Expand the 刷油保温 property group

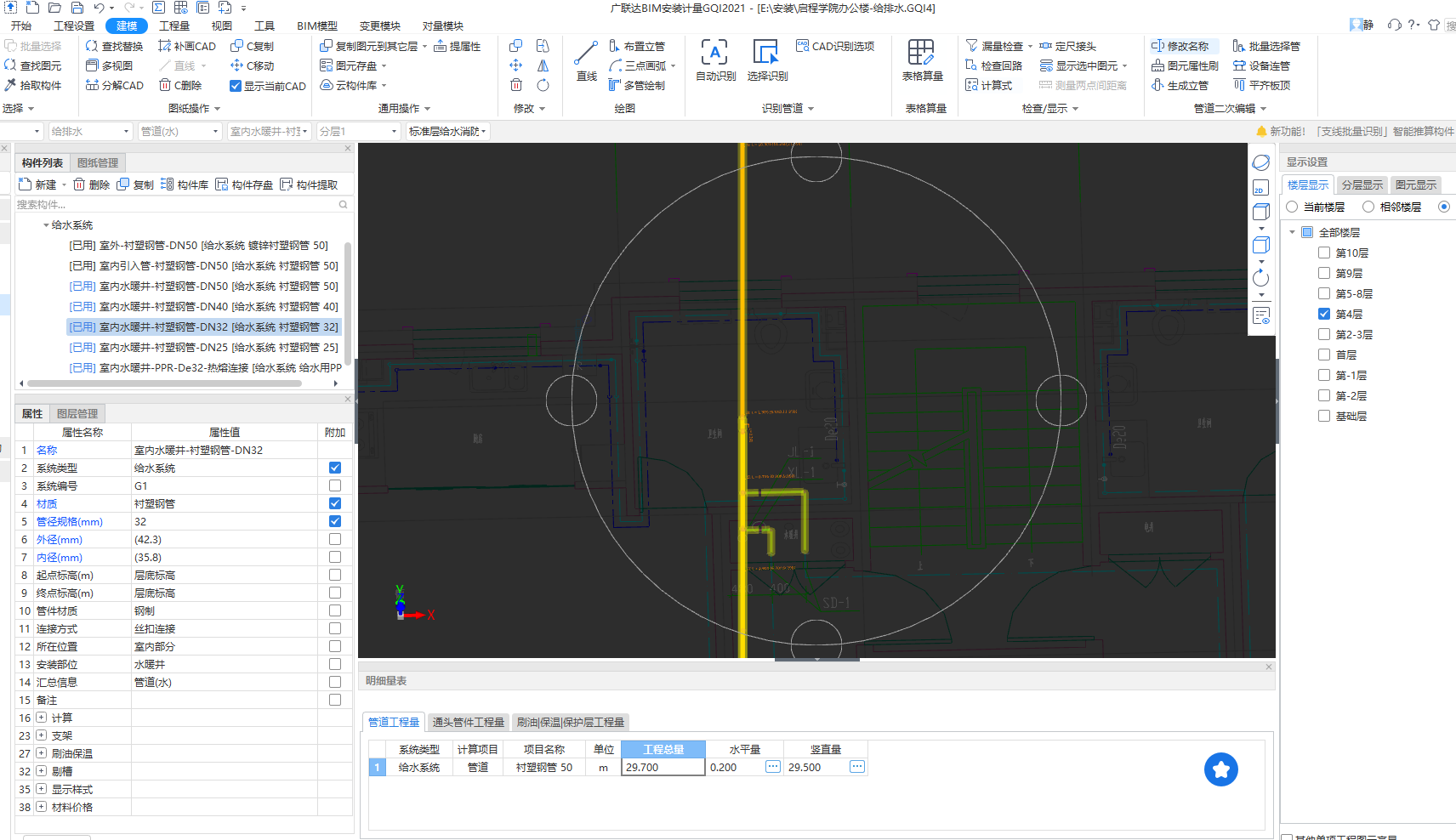tap(41, 753)
